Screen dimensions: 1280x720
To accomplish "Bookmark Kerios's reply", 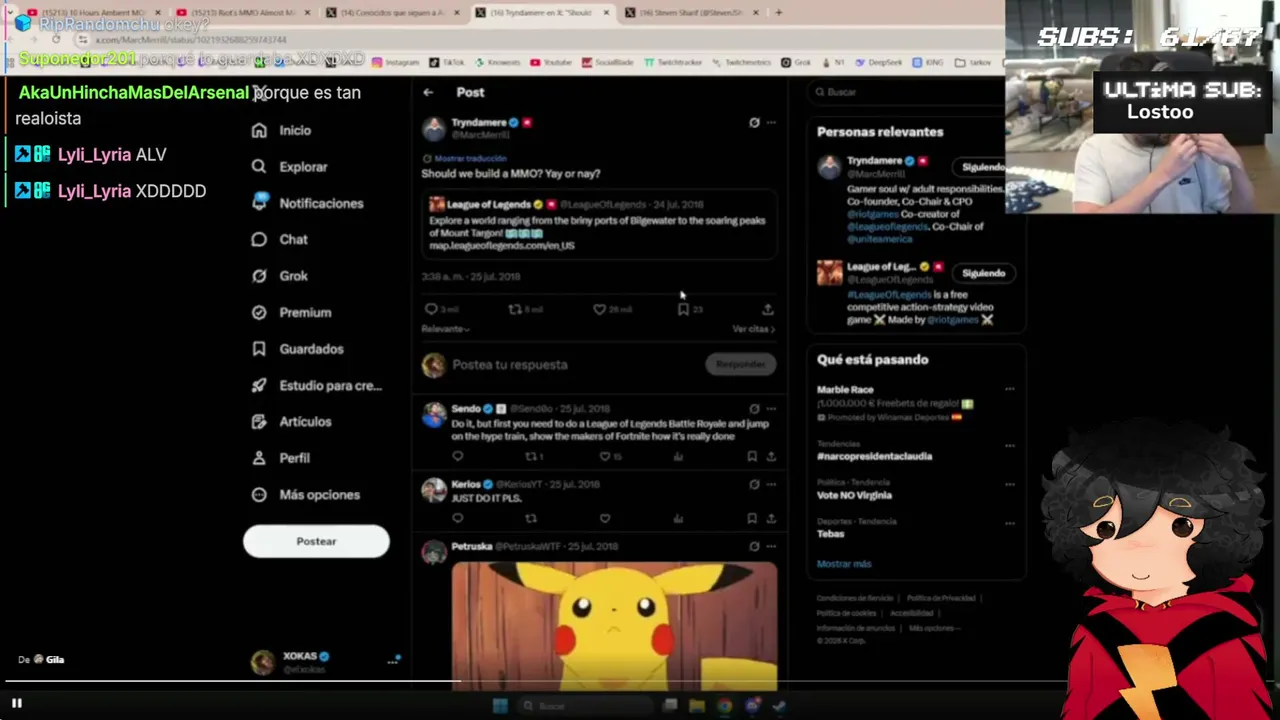I will [752, 519].
